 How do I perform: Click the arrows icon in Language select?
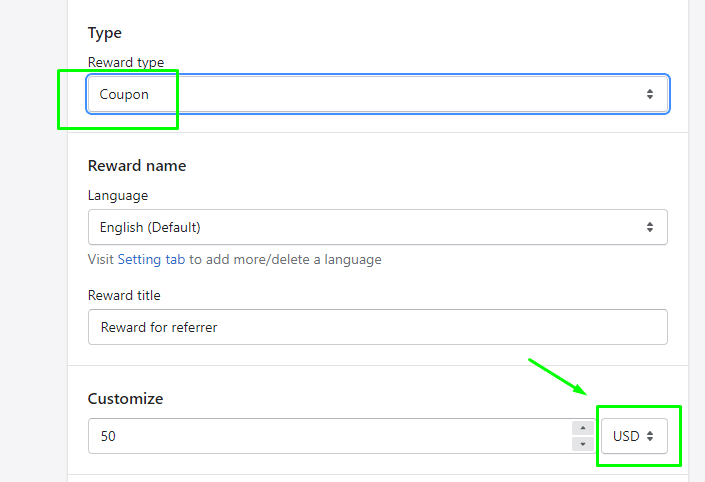650,227
